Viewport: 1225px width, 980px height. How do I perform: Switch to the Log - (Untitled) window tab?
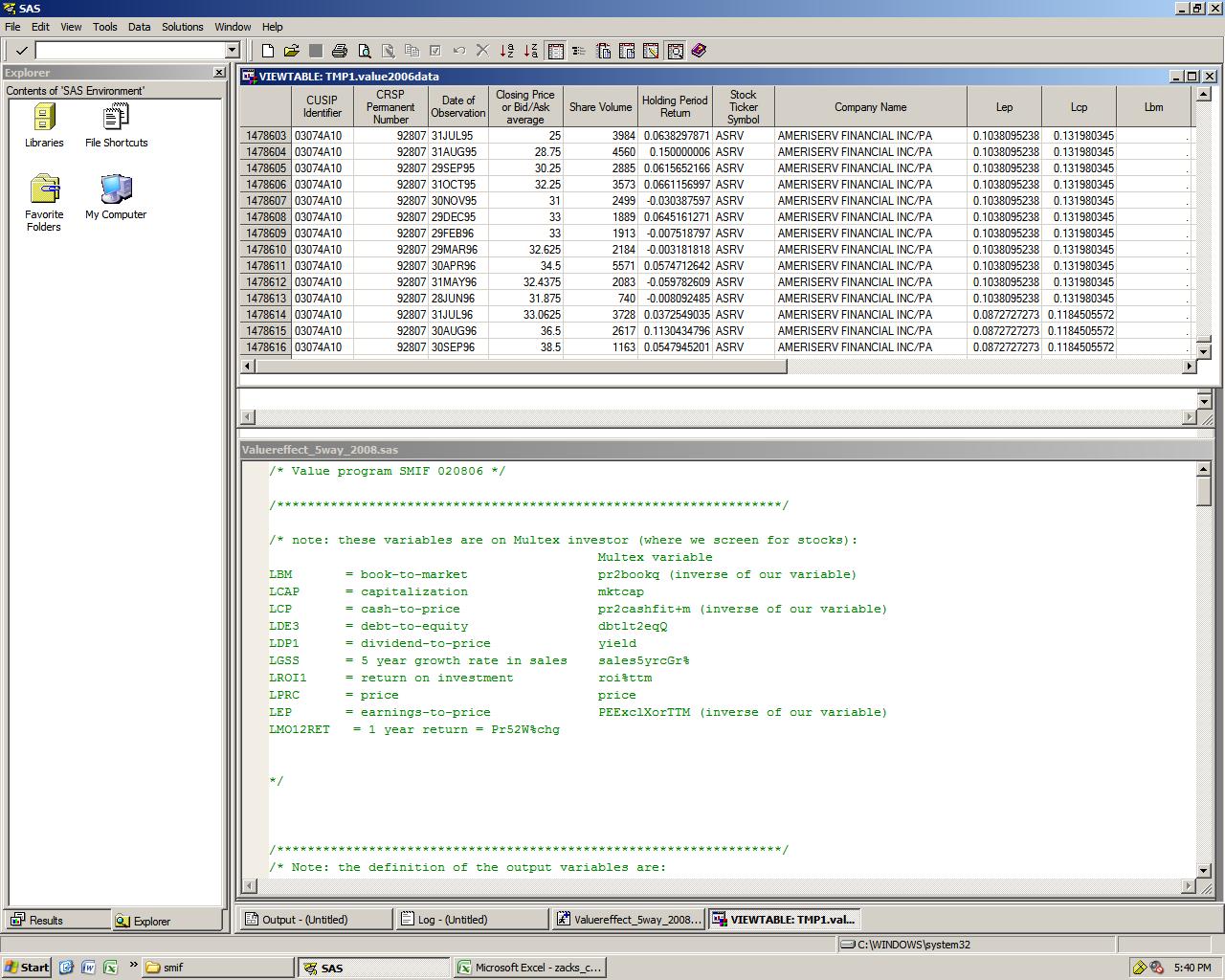tap(471, 920)
